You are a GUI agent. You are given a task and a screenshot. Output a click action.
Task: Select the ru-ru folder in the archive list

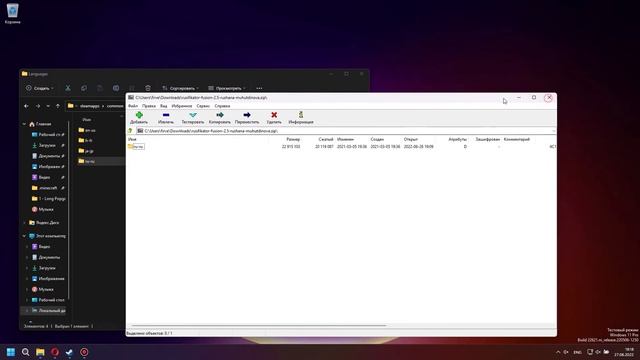(136, 147)
